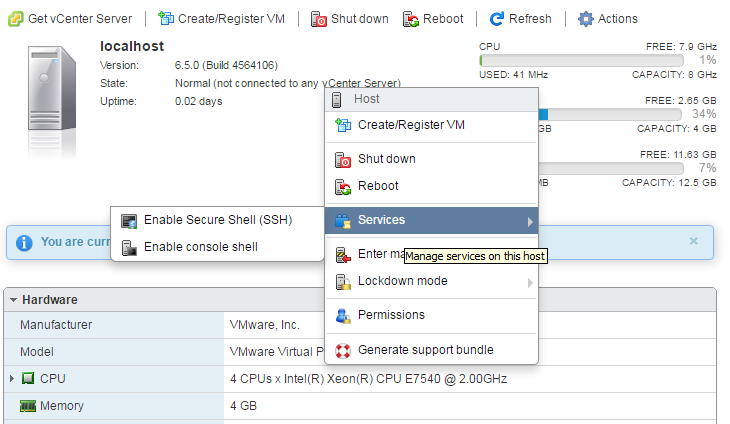Viewport: 730px width, 424px height.
Task: Click the VMware, Inc. value
Action: click(x=264, y=325)
